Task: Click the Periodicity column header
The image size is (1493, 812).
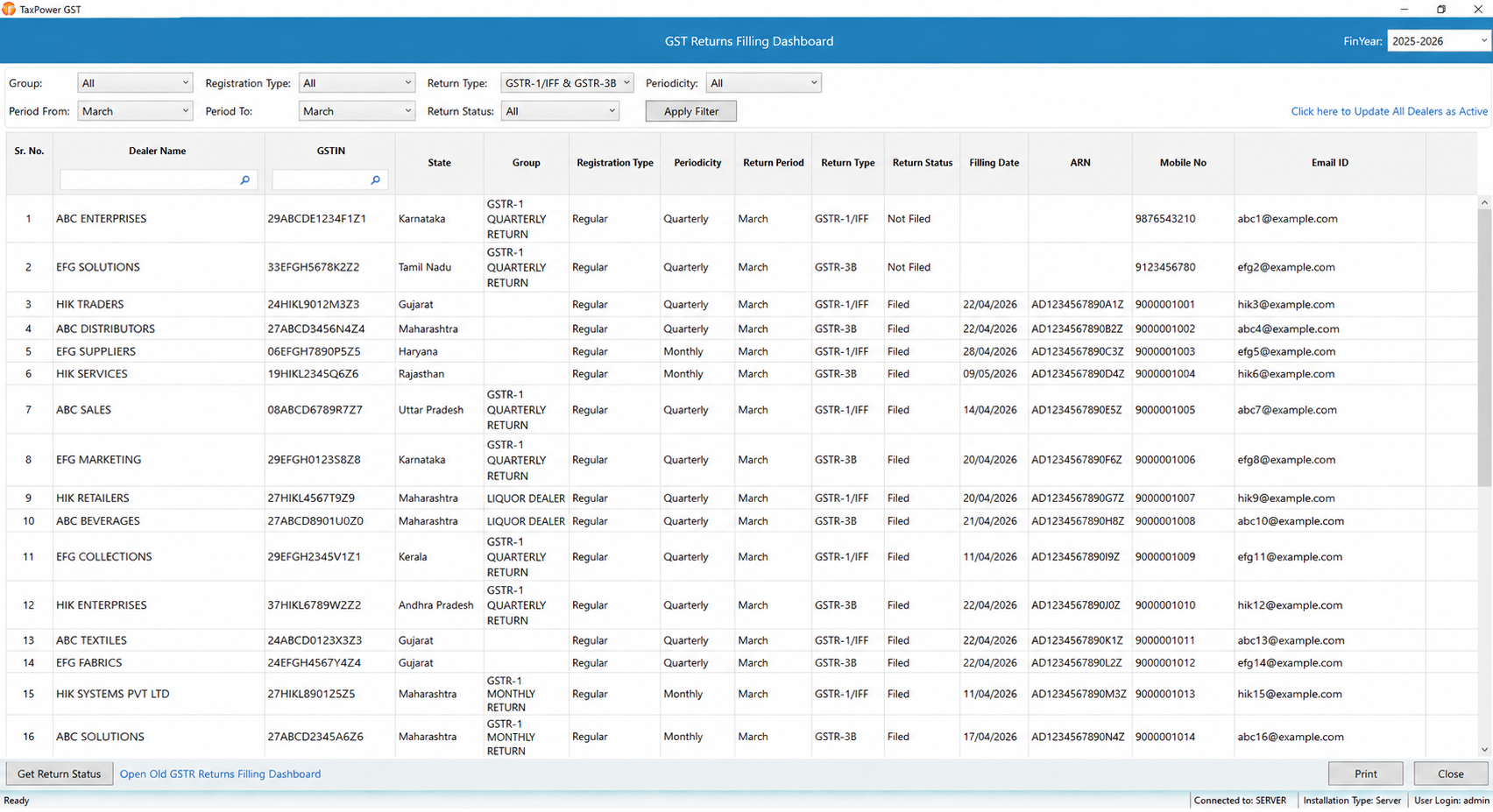Action: click(x=697, y=163)
